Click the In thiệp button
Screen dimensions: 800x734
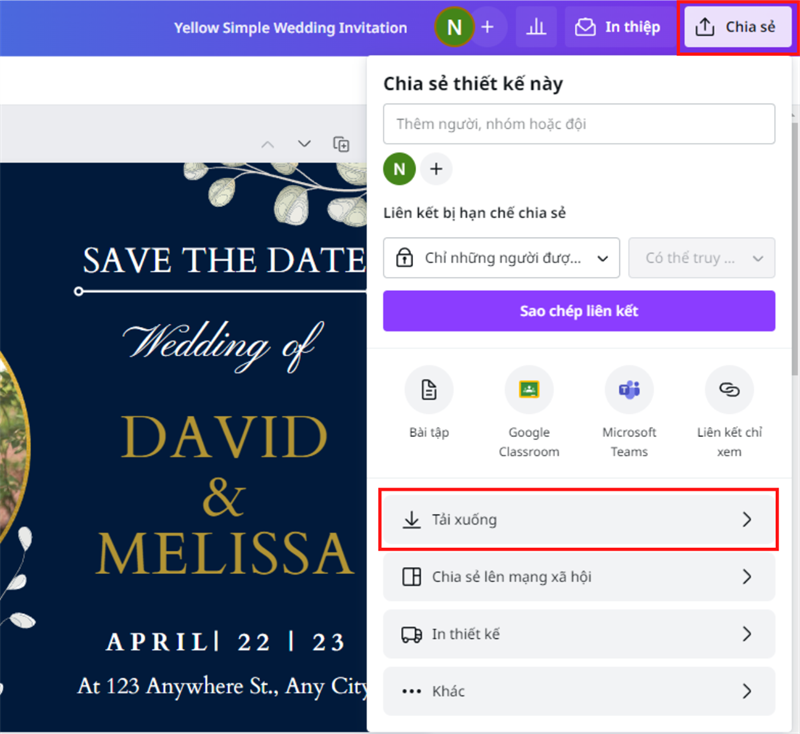[x=617, y=27]
